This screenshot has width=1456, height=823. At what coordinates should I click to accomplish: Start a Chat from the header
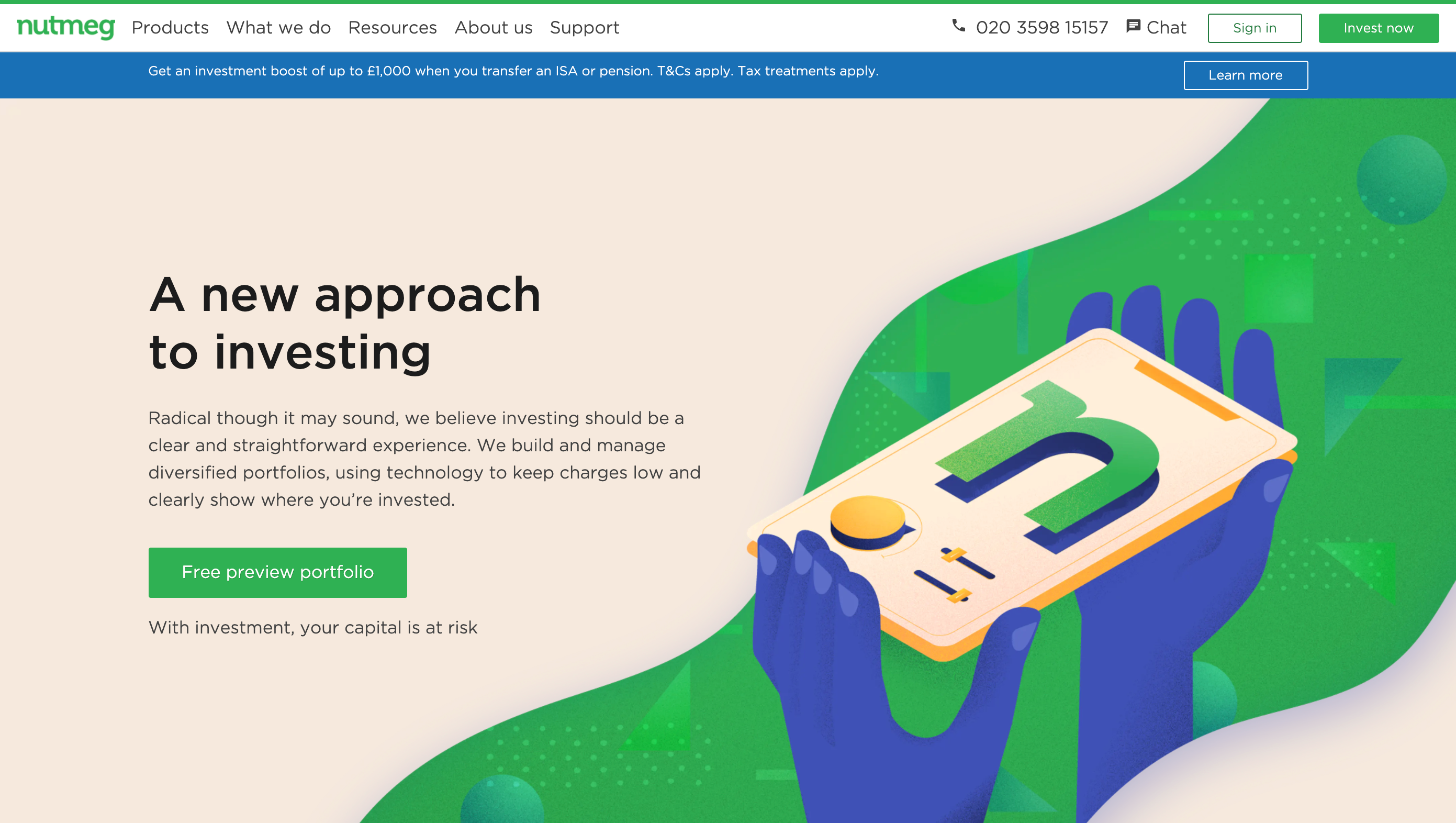[x=1166, y=27]
